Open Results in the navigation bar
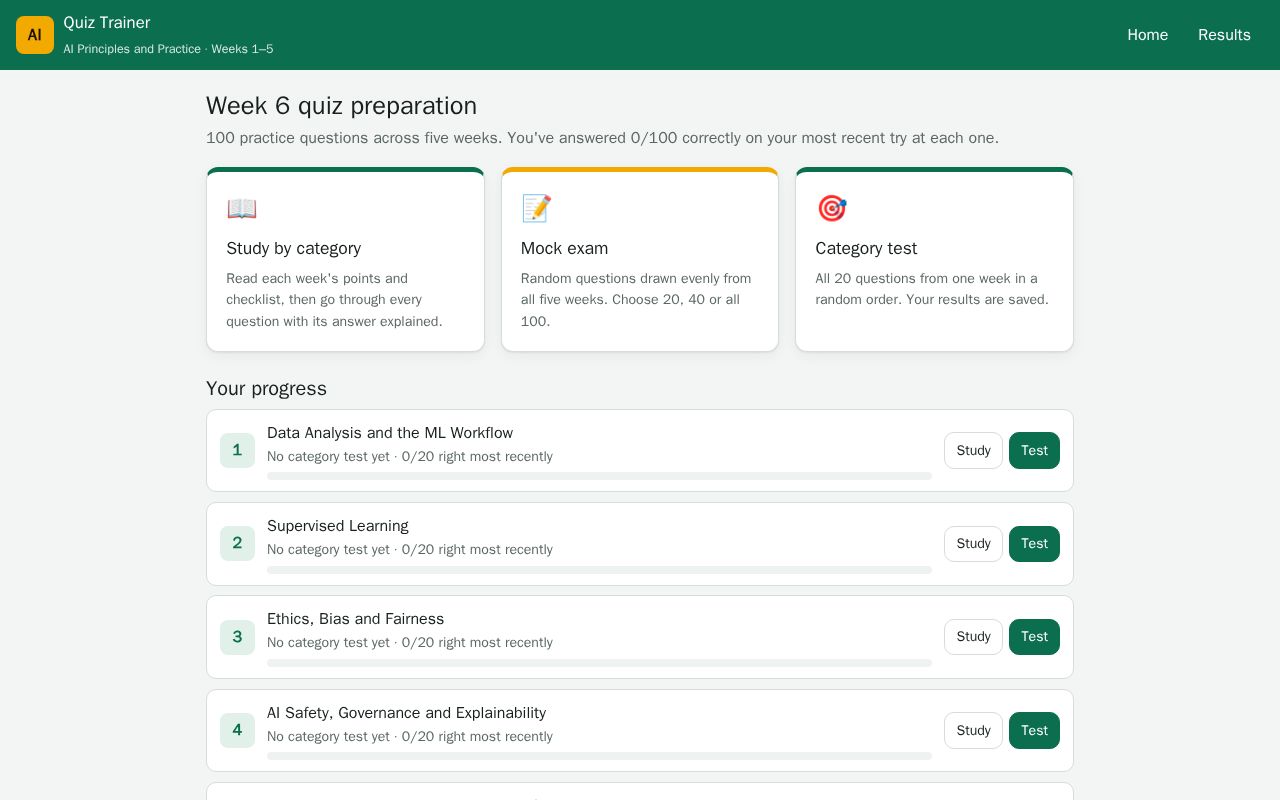Image resolution: width=1280 pixels, height=800 pixels. pos(1224,35)
